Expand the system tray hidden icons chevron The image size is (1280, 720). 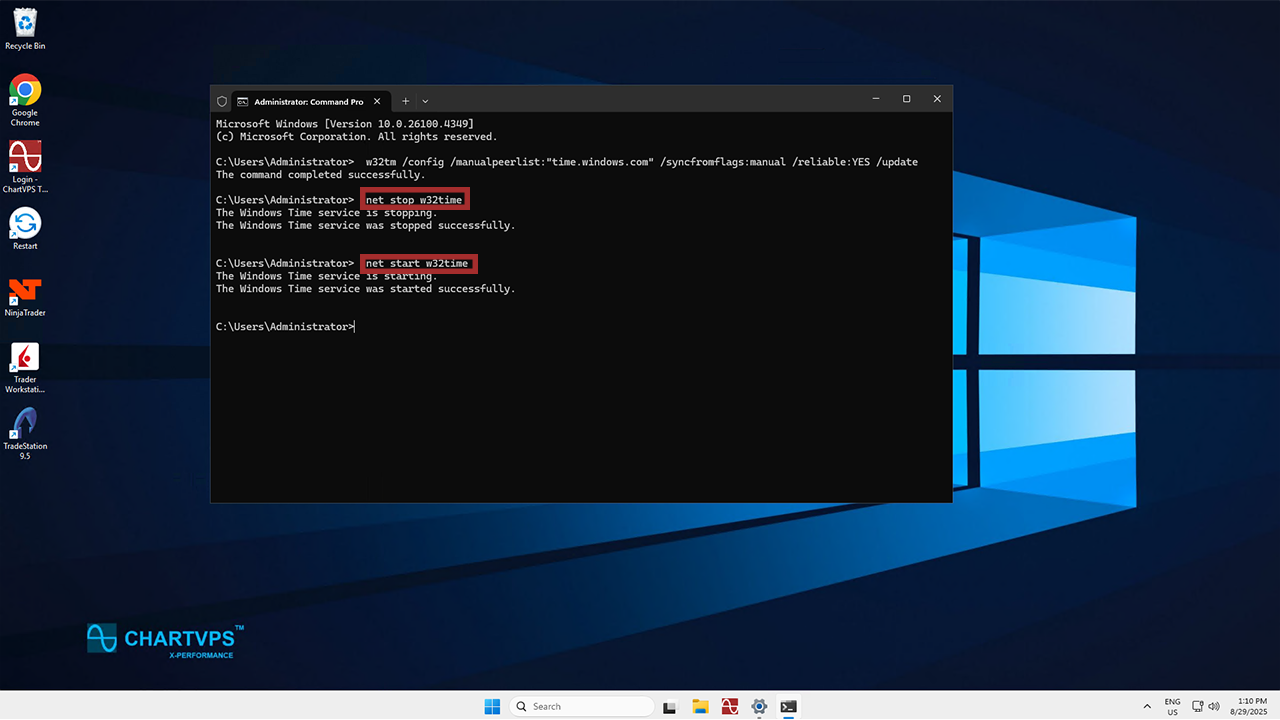click(1147, 706)
